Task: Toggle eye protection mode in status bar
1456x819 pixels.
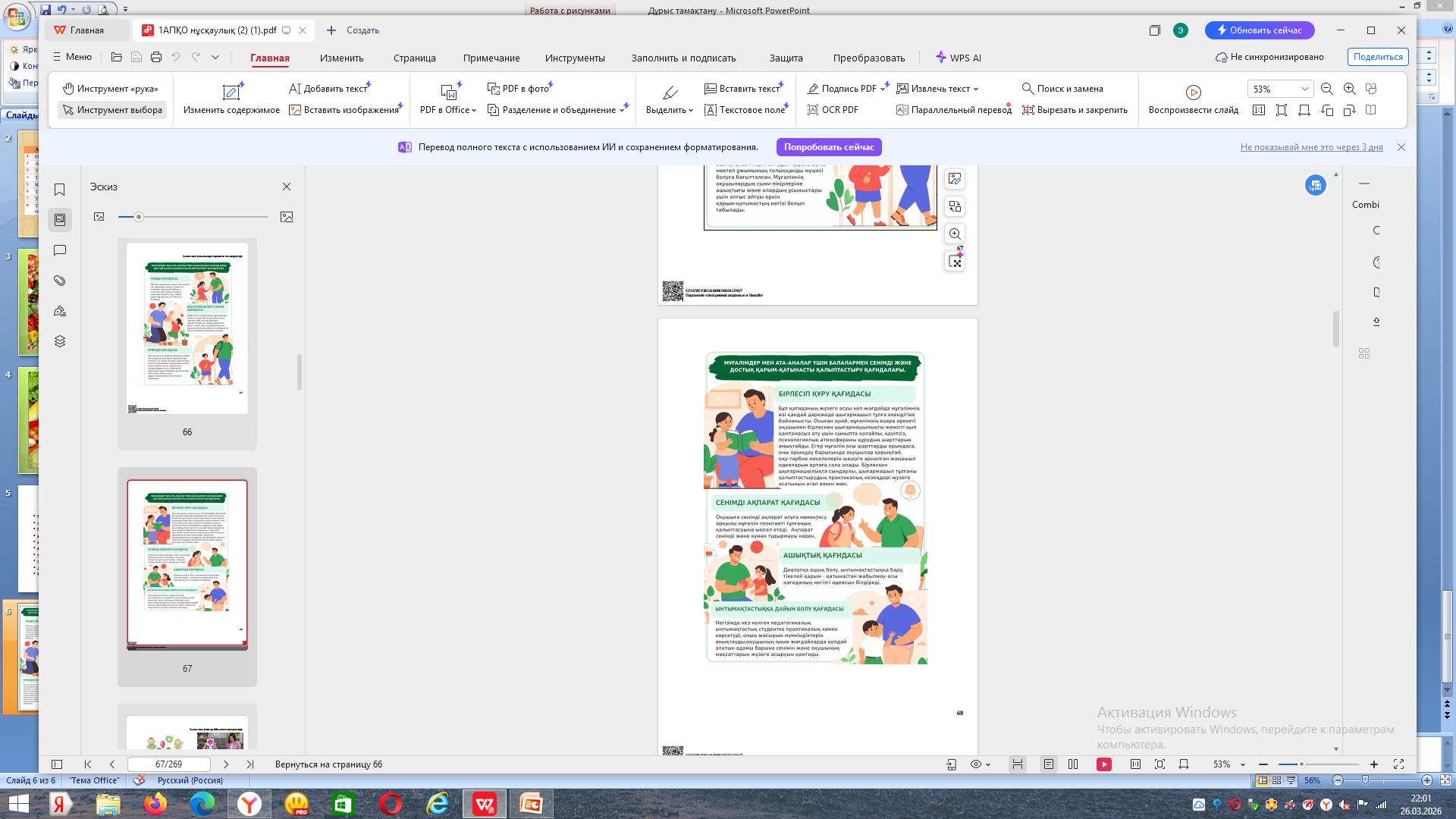Action: 976,764
